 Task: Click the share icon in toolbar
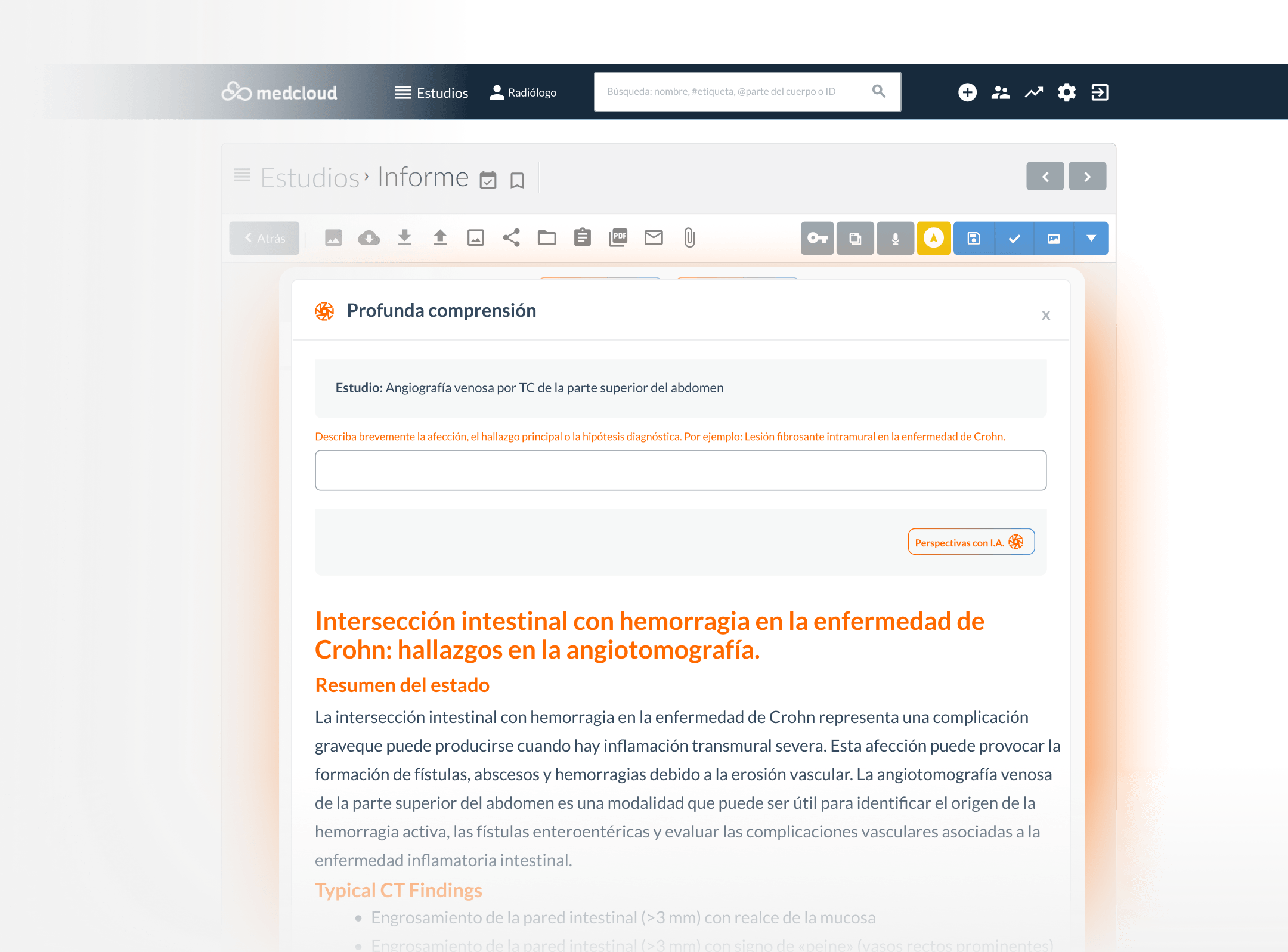tap(511, 238)
